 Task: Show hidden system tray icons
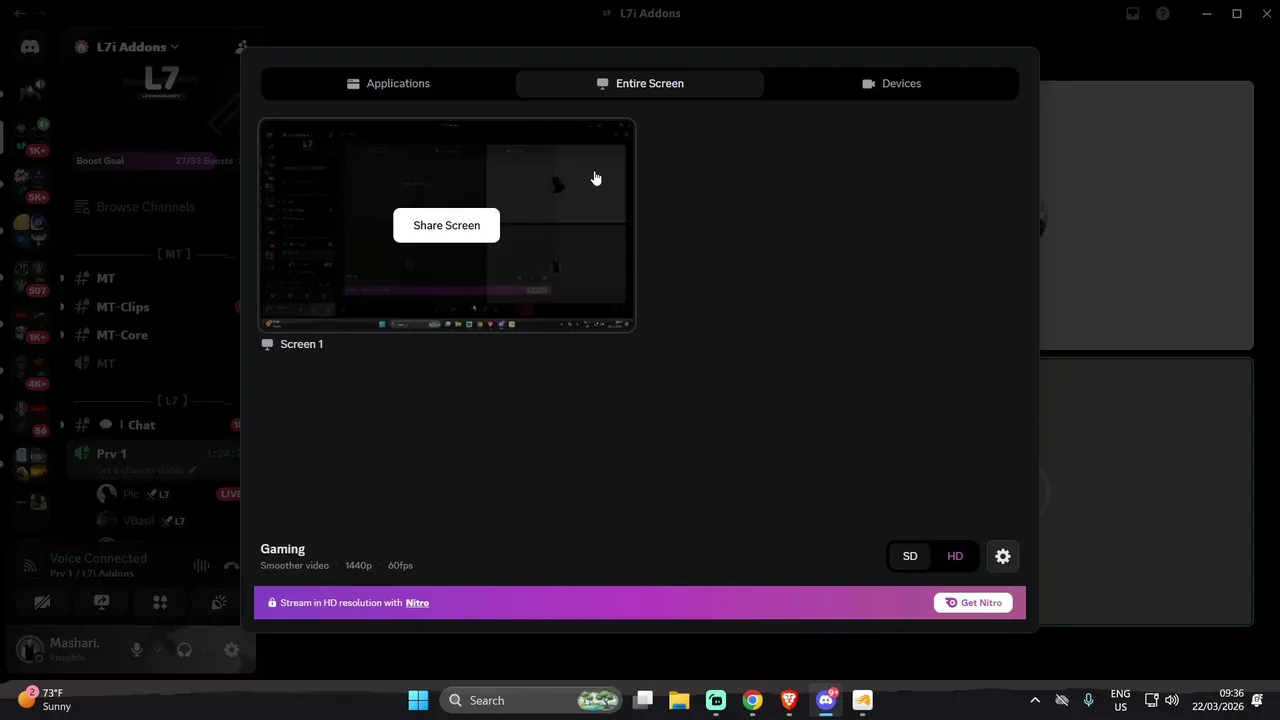click(x=1035, y=700)
